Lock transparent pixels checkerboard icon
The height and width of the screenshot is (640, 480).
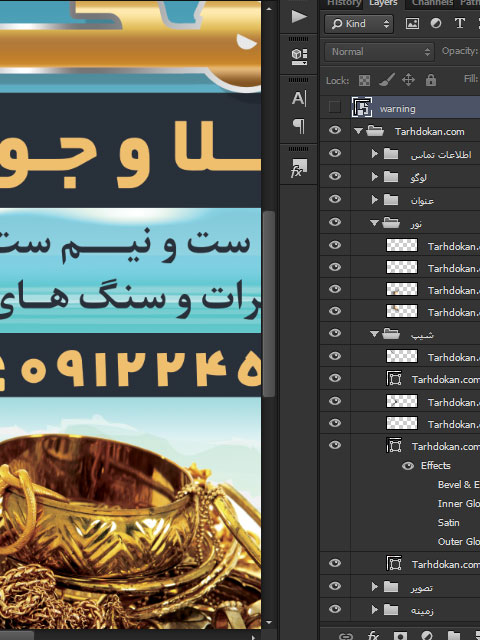364,80
